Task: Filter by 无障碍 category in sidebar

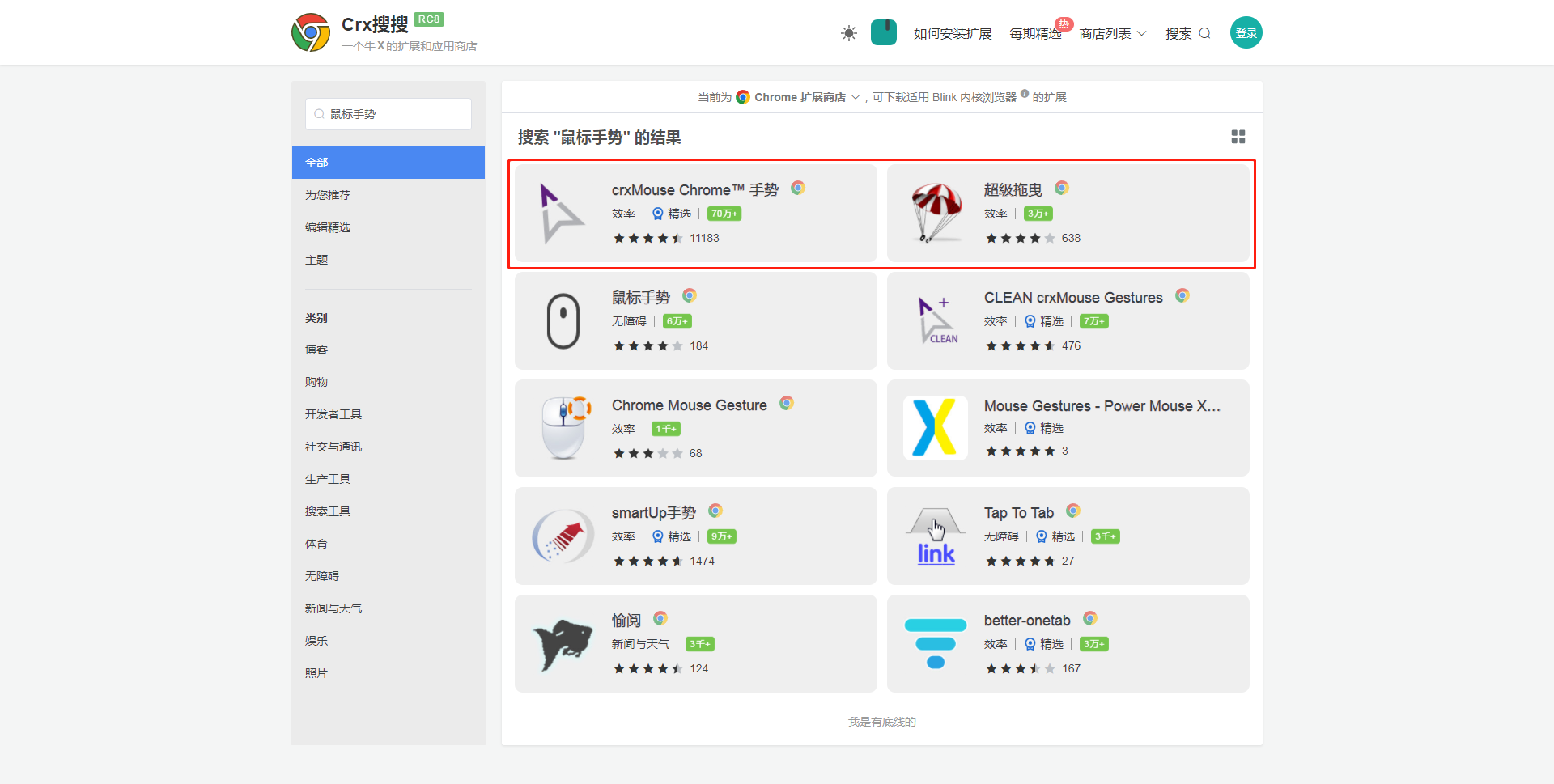Action: pos(322,576)
